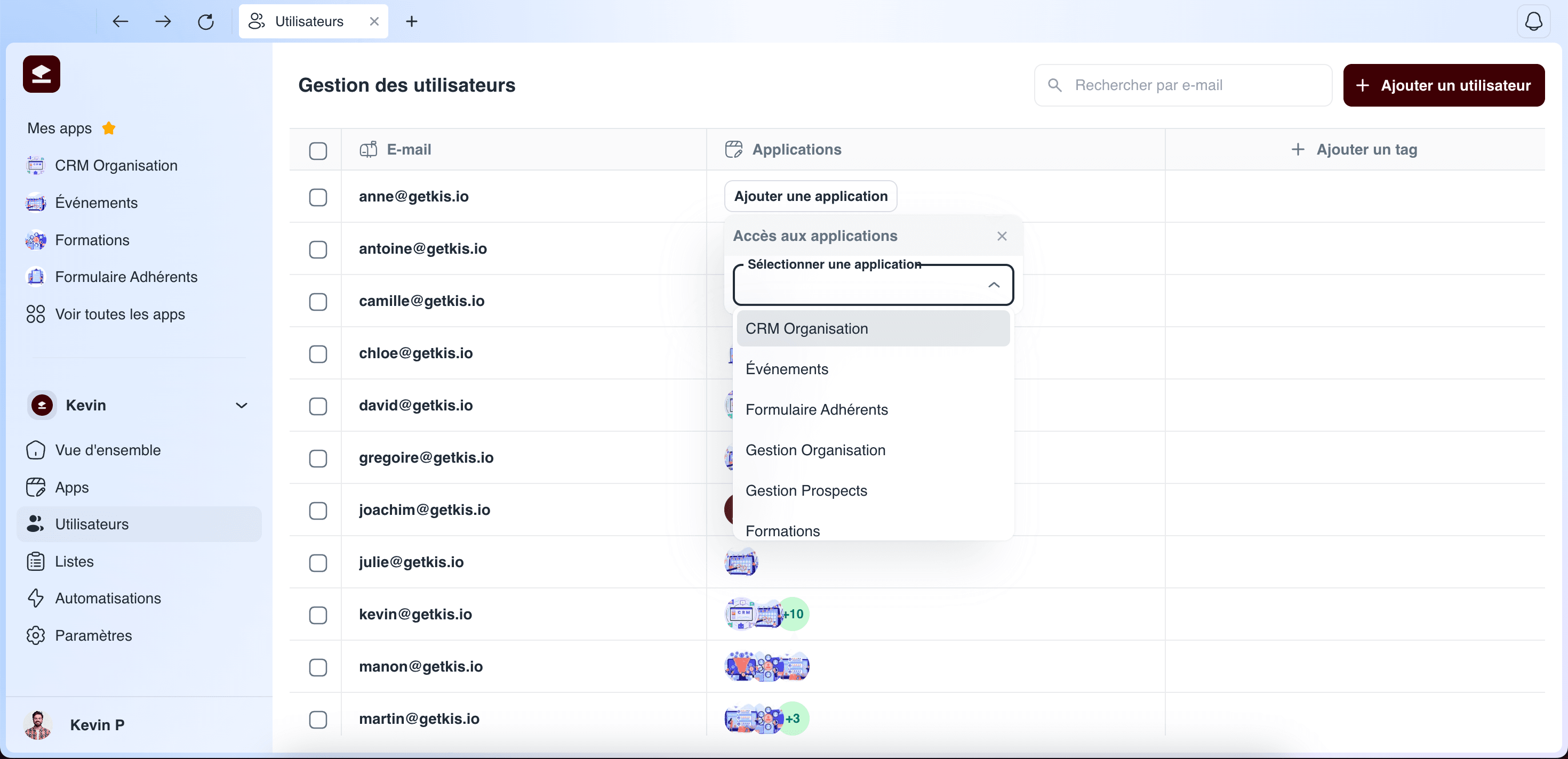Select Gestion Prospects option
The image size is (1568, 759).
click(x=873, y=490)
